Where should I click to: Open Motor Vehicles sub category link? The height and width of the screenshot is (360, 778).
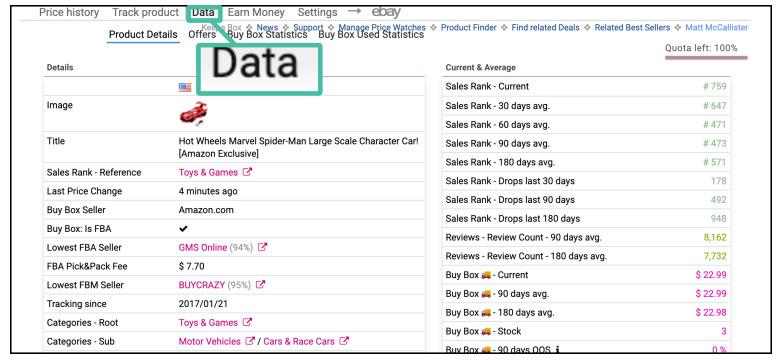pyautogui.click(x=209, y=342)
